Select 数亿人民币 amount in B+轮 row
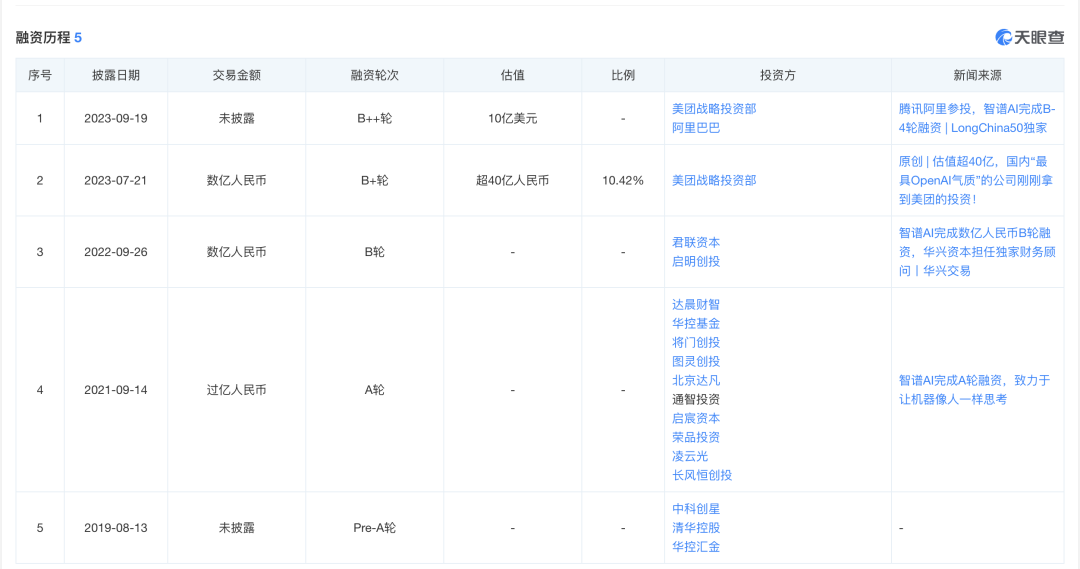Screen dimensions: 1080x569 236,180
